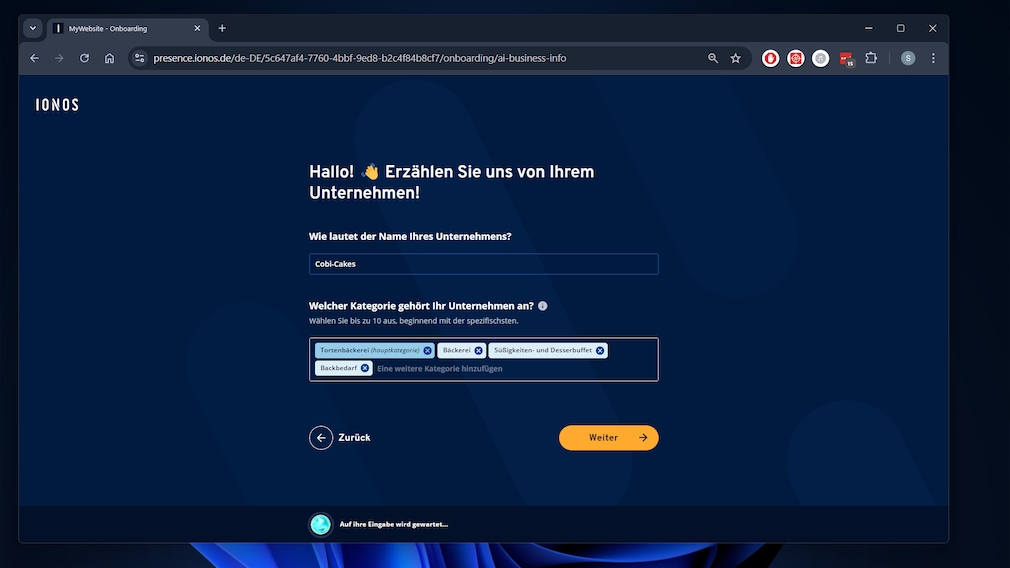Remove the Tortenbäckerei category tag
This screenshot has width=1010, height=568.
coord(427,351)
